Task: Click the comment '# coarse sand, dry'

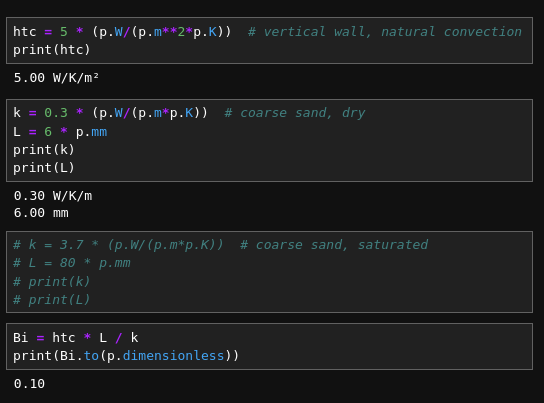Action: (x=295, y=113)
